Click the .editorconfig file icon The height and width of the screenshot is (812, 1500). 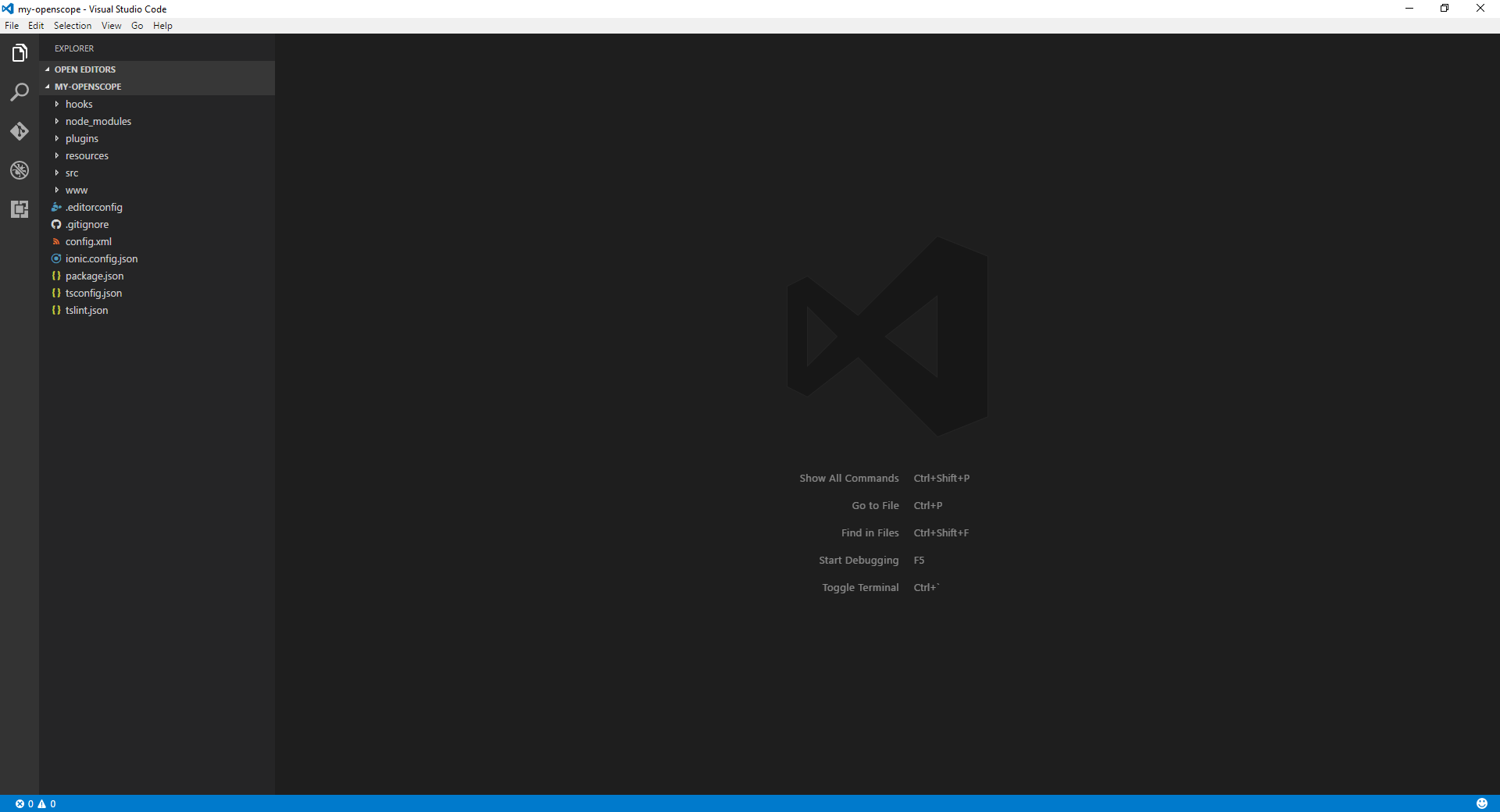pyautogui.click(x=56, y=207)
